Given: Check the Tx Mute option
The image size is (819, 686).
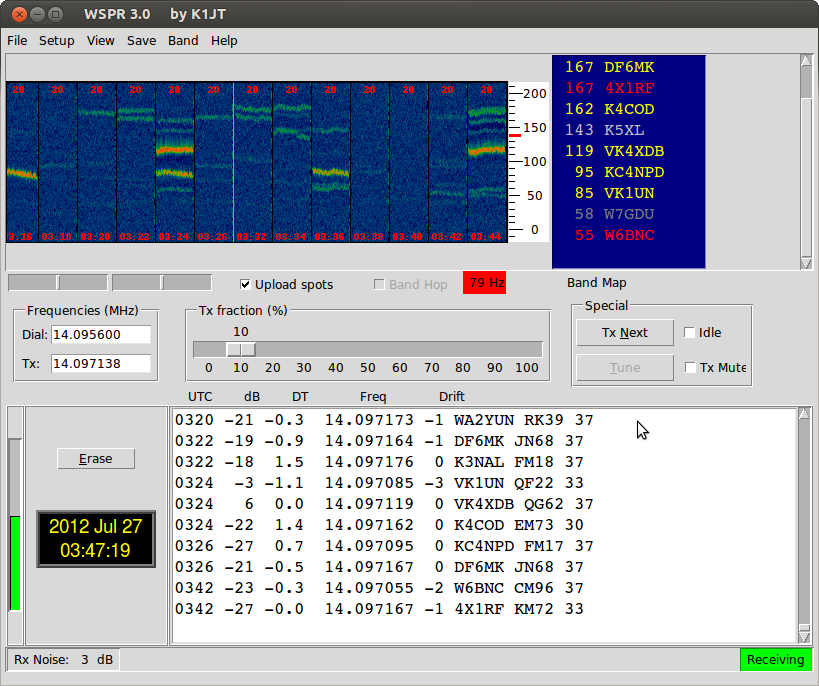Looking at the screenshot, I should pyautogui.click(x=690, y=368).
